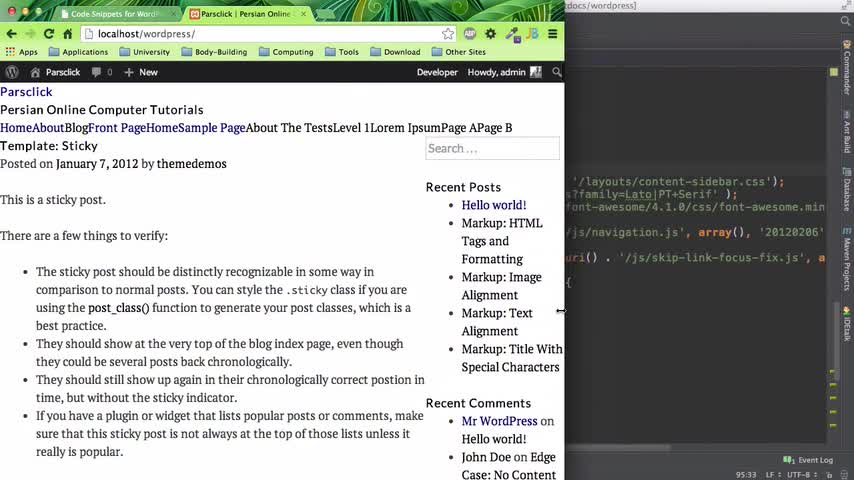Click the UTF-8 encoding in status bar
This screenshot has height=480, width=854.
[802, 475]
